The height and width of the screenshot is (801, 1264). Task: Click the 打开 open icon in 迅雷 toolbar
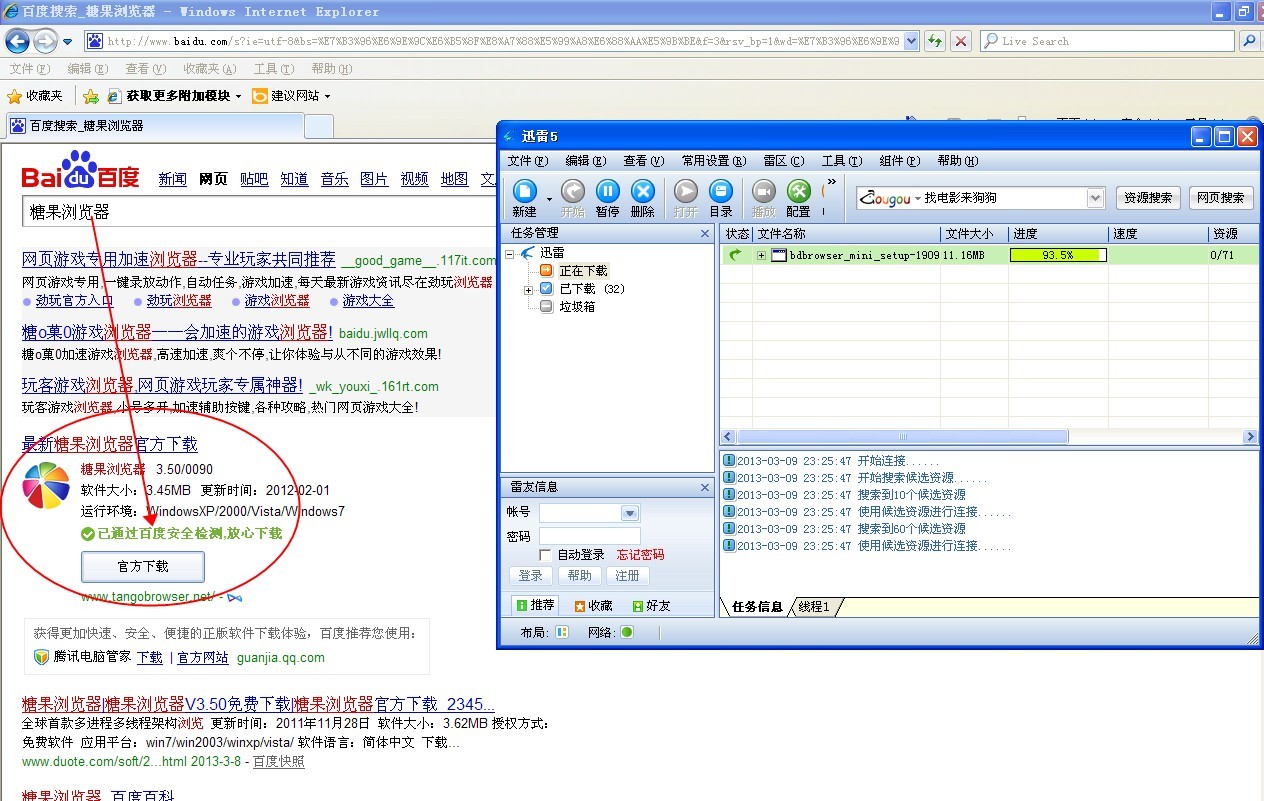tap(686, 191)
